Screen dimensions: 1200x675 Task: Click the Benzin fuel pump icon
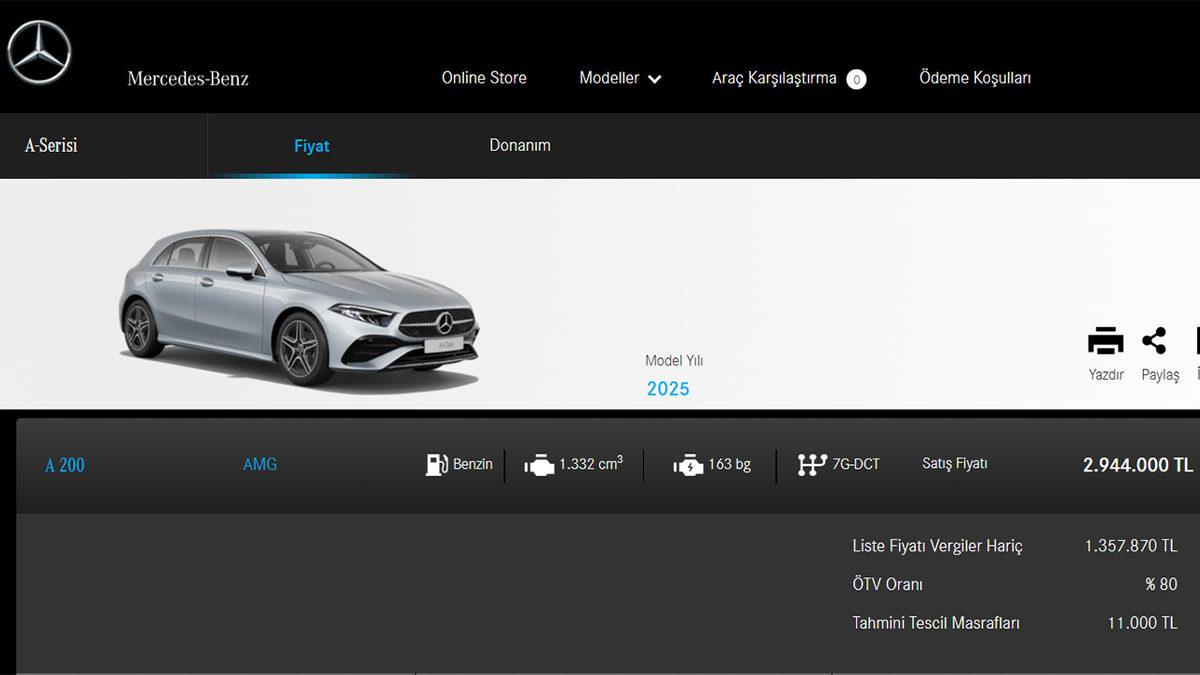(436, 464)
